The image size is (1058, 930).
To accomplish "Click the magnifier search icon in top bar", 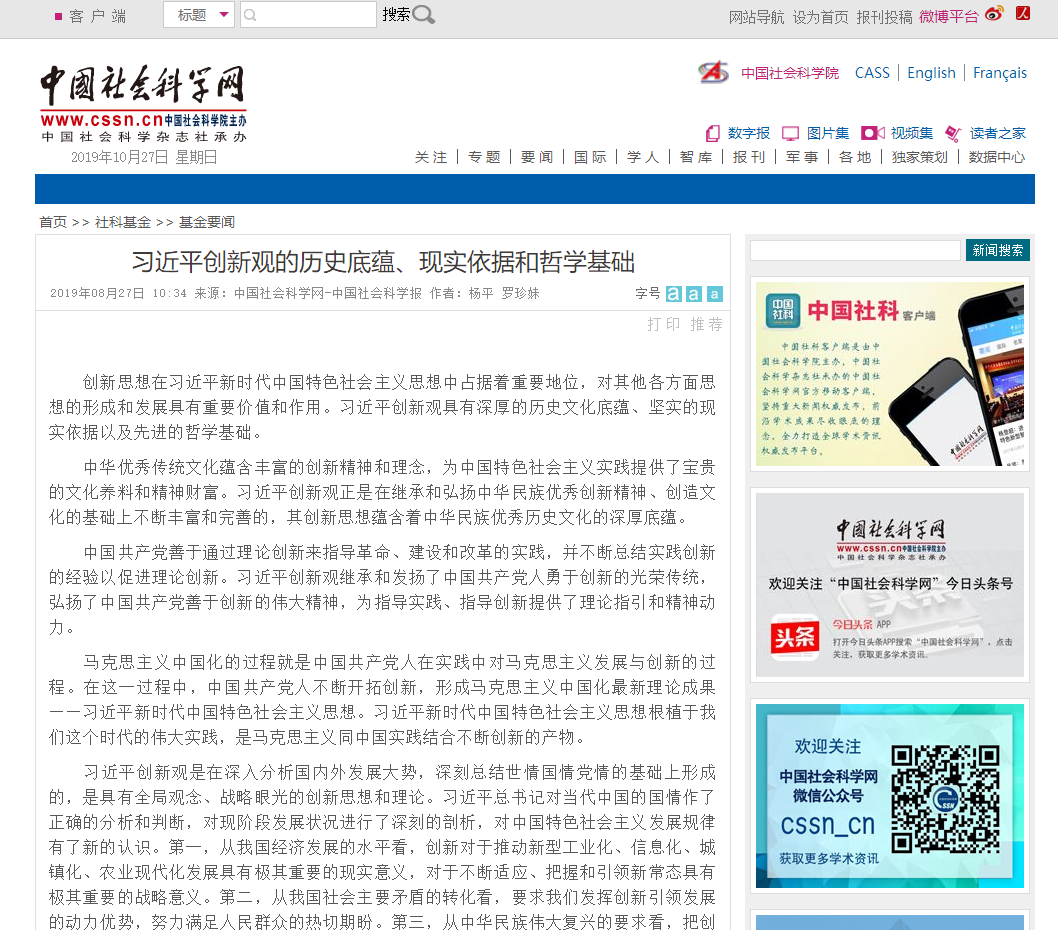I will click(424, 14).
